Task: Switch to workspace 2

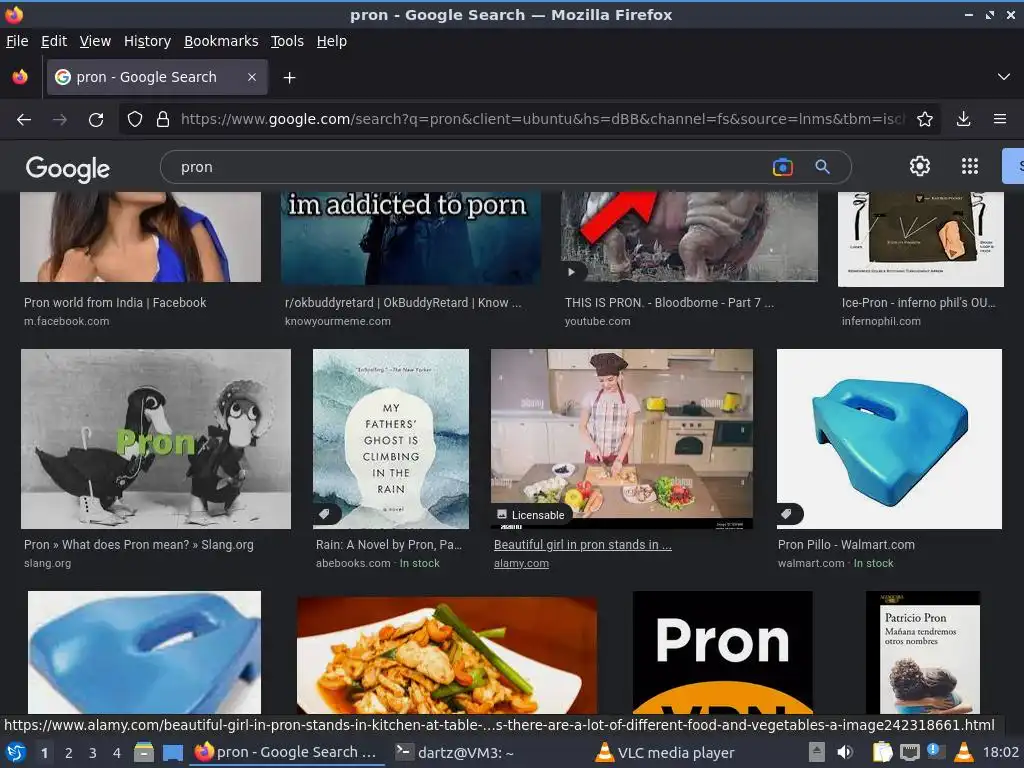Action: pyautogui.click(x=69, y=753)
